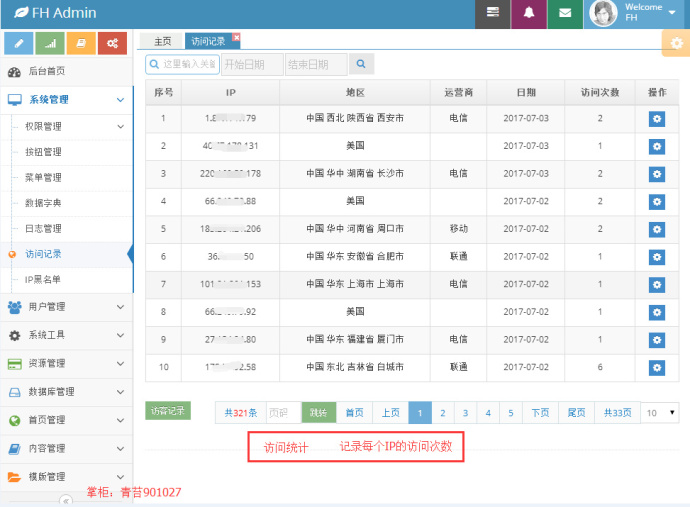Viewport: 690px width, 507px height.
Task: Open the red gears settings shortcut
Action: [112, 43]
